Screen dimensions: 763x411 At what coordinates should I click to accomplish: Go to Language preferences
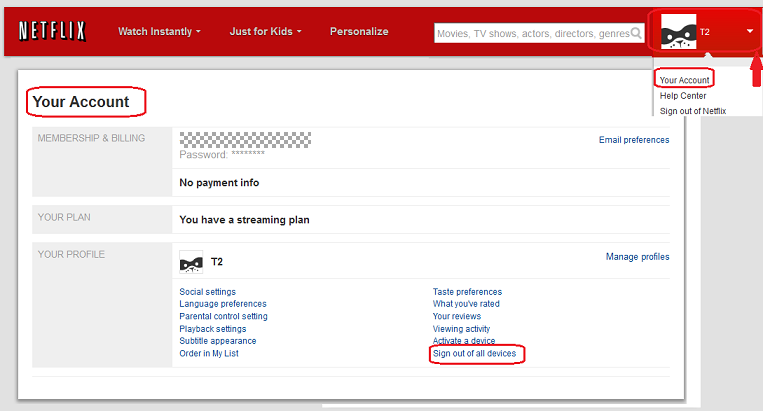click(222, 304)
